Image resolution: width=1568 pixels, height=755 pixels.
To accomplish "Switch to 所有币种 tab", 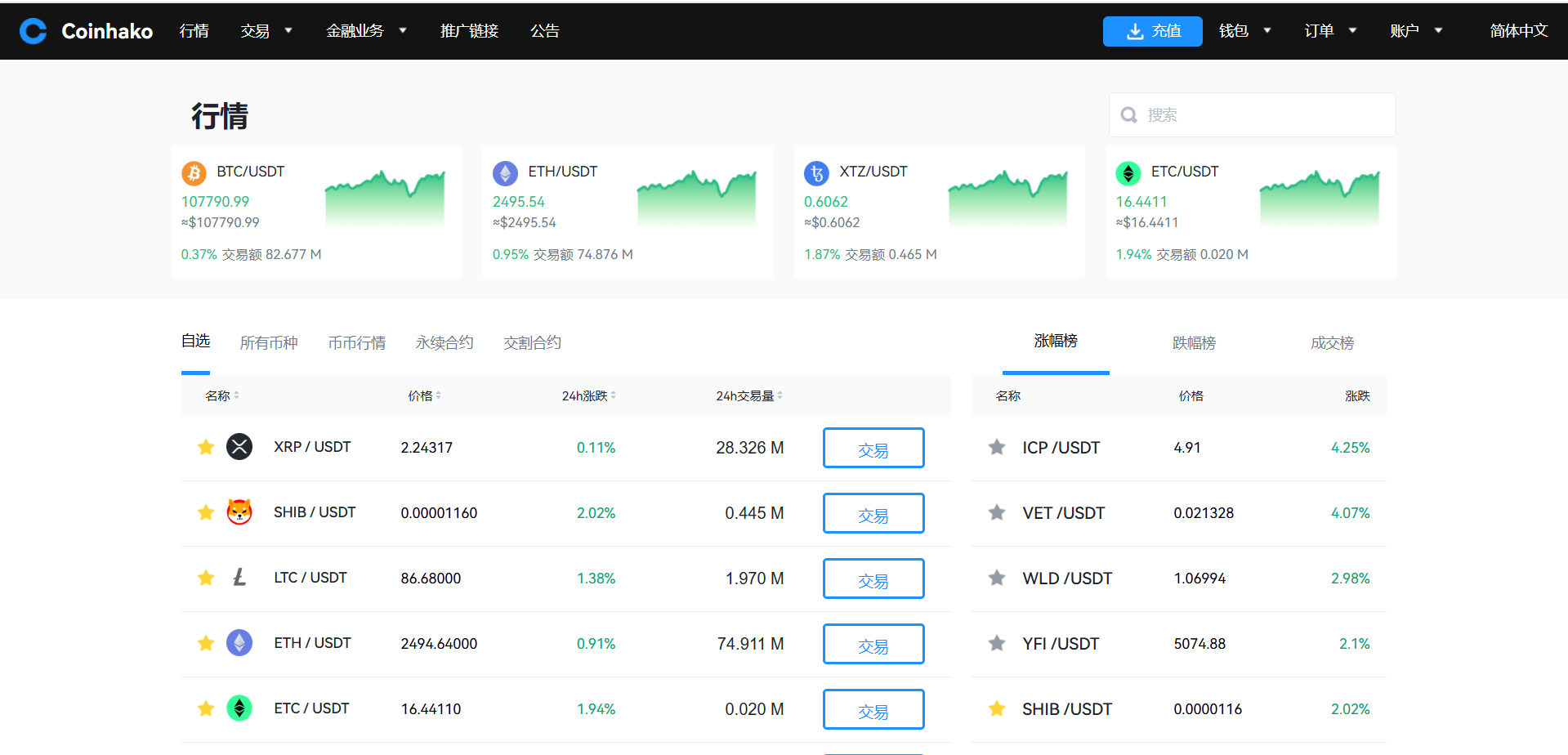I will [x=269, y=343].
